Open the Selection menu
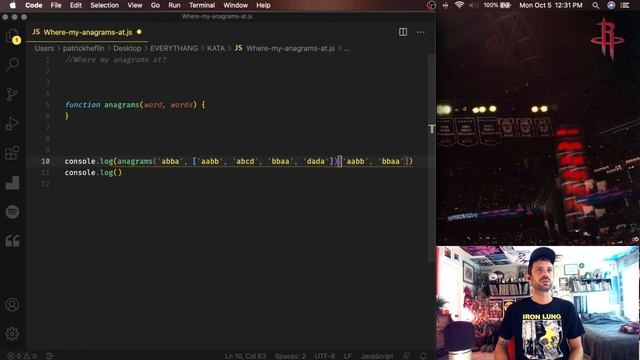 pyautogui.click(x=104, y=5)
